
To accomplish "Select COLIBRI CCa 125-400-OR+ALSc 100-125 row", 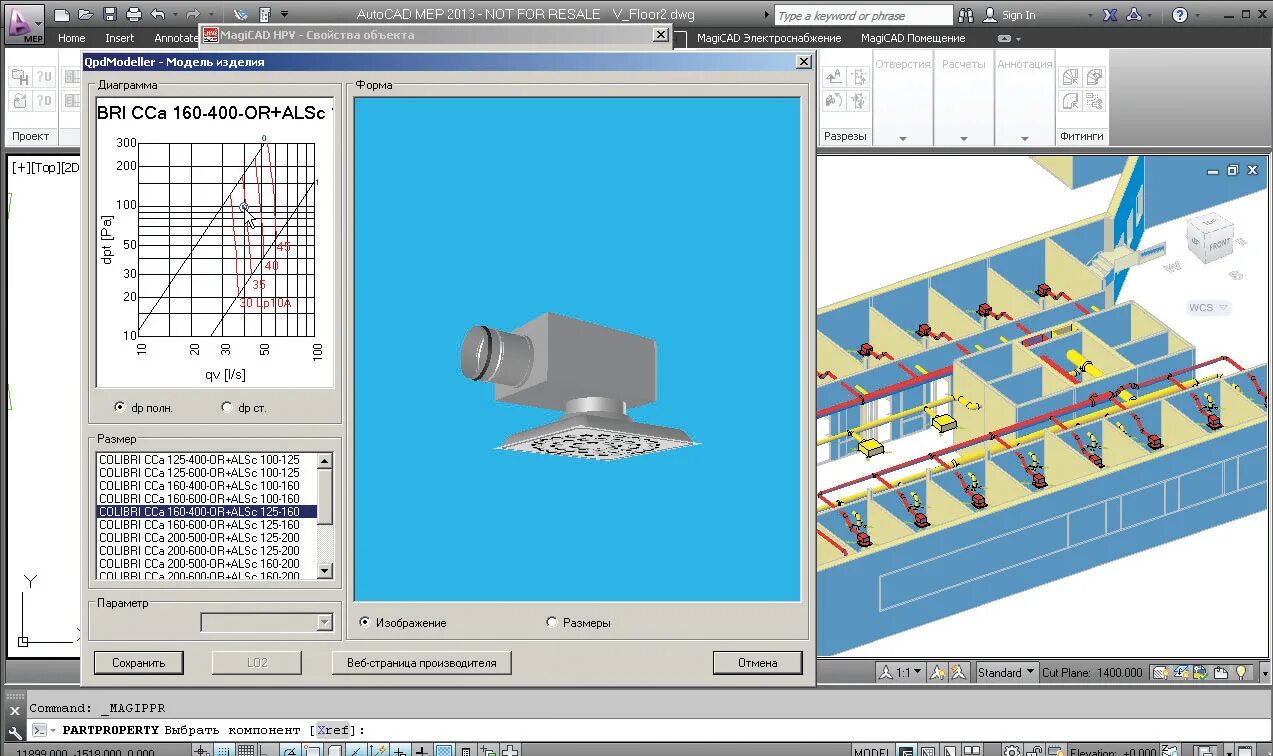I will pos(206,460).
